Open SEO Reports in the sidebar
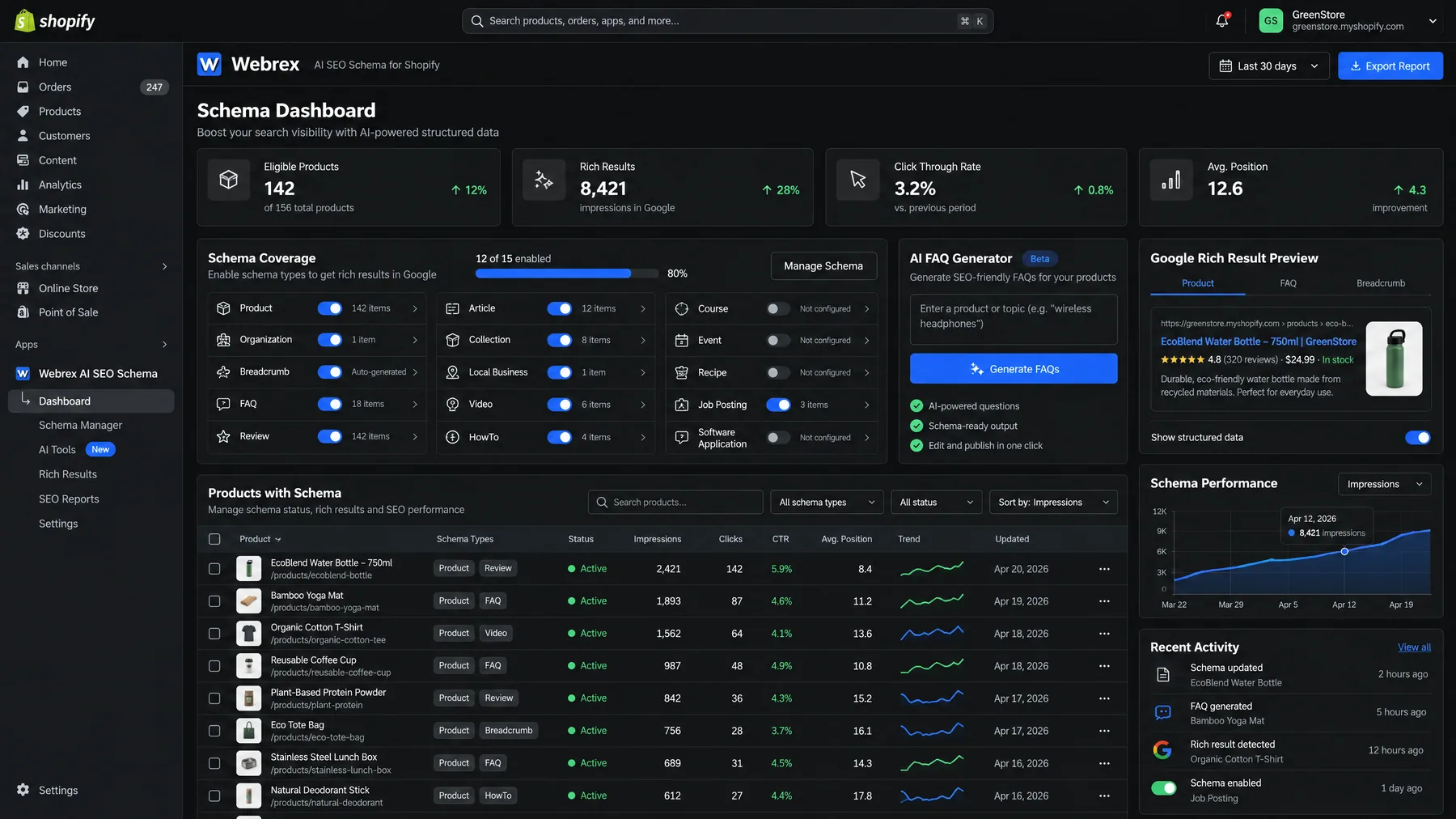This screenshot has height=819, width=1456. tap(69, 499)
